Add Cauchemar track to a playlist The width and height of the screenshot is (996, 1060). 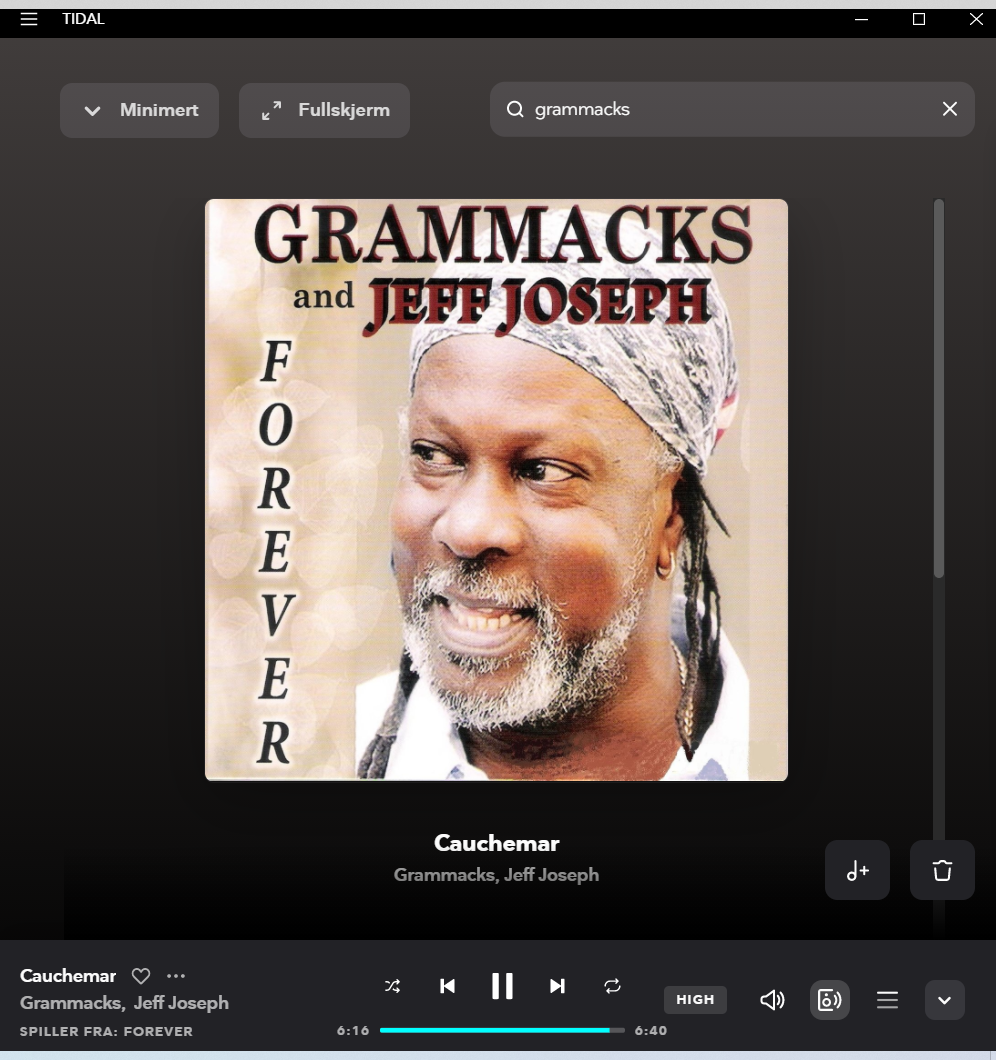click(857, 870)
